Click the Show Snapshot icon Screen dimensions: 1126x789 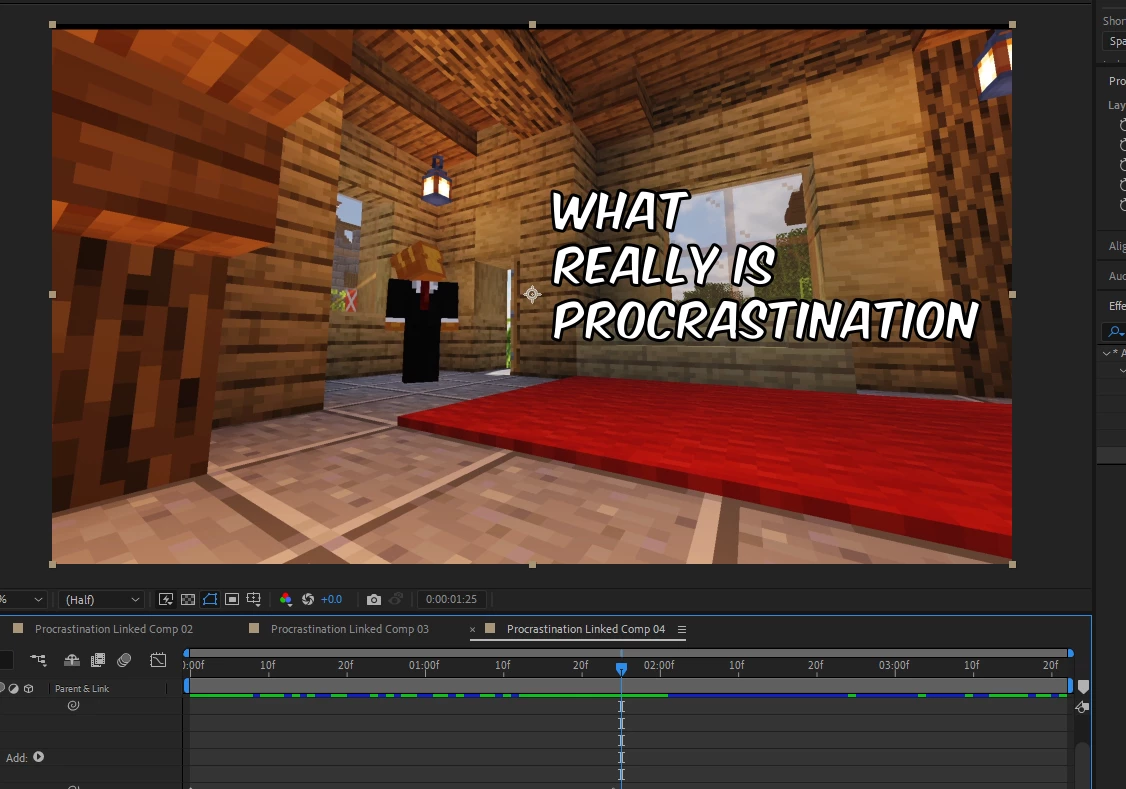(396, 599)
